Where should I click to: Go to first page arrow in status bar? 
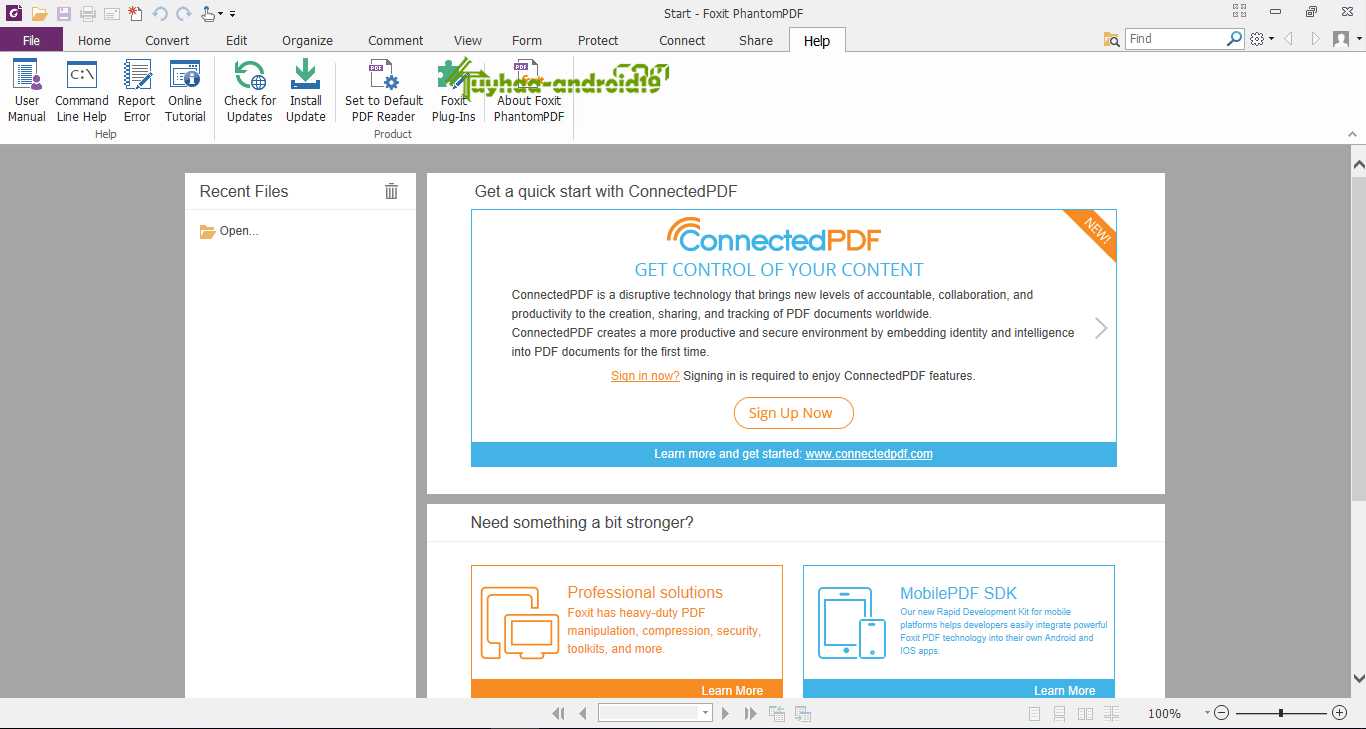click(x=558, y=713)
